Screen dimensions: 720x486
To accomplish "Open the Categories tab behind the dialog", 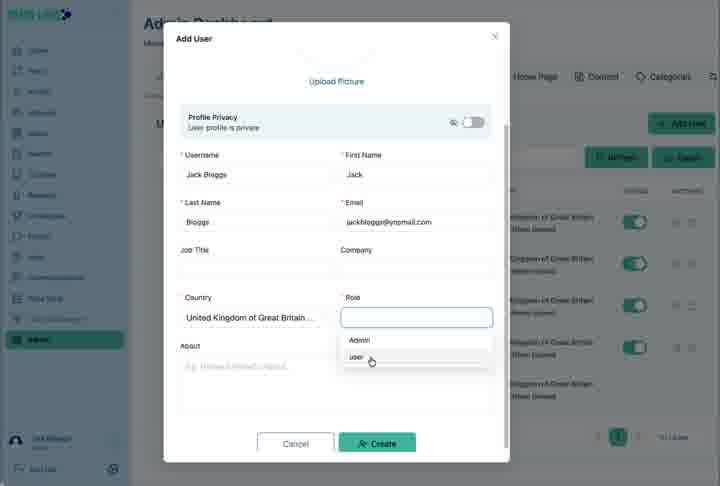I will tap(663, 77).
